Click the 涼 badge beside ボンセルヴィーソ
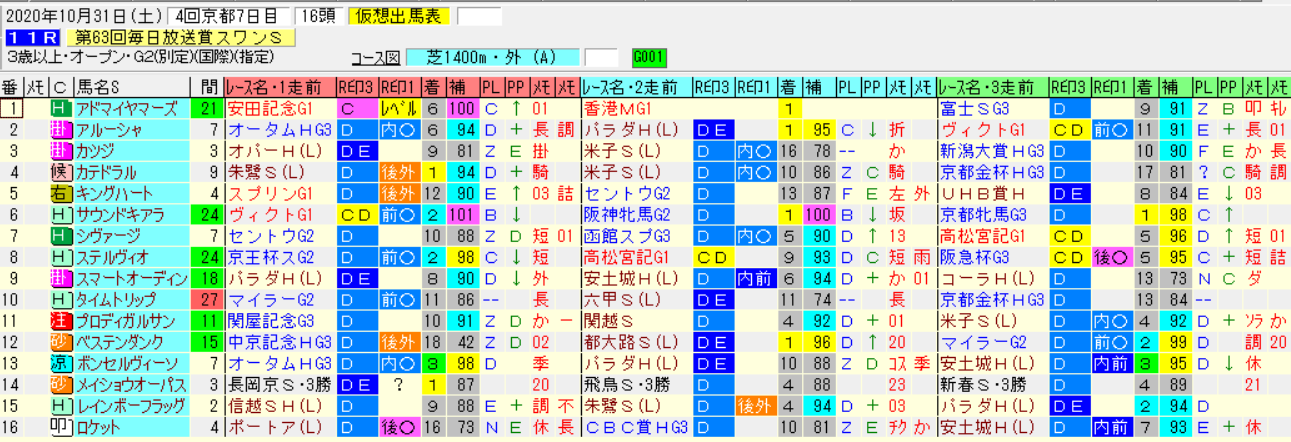Viewport: 1291px width, 442px height. 60,362
